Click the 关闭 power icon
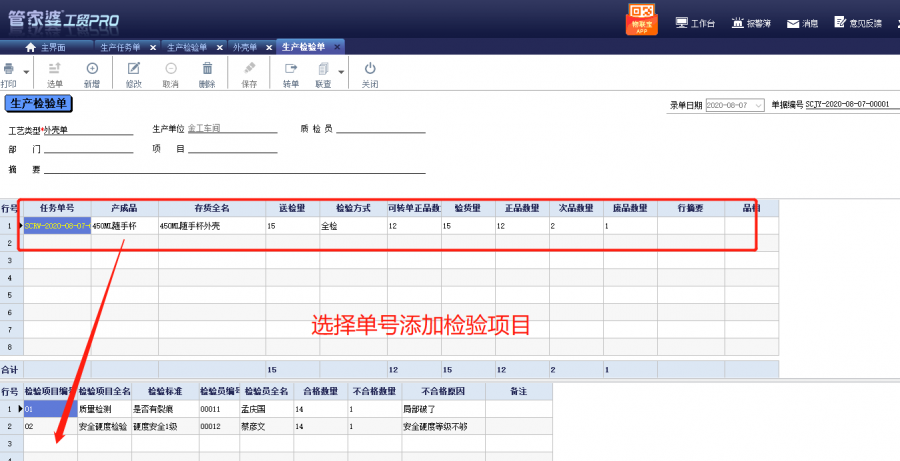900x461 pixels. point(370,69)
